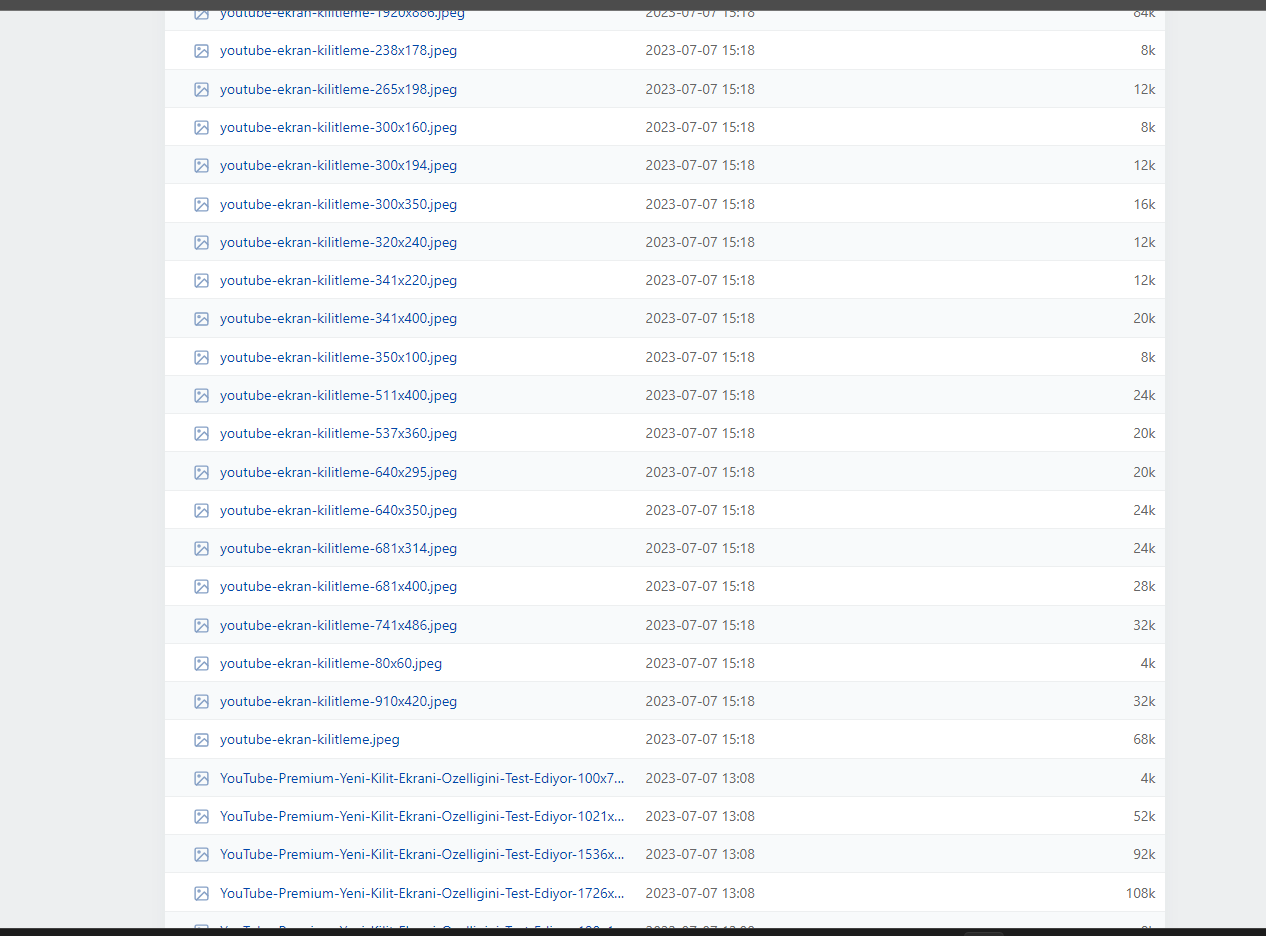Click the image icon beside YouTube-Premium file ending 1726x…
Image resolution: width=1266 pixels, height=936 pixels.
(x=201, y=893)
